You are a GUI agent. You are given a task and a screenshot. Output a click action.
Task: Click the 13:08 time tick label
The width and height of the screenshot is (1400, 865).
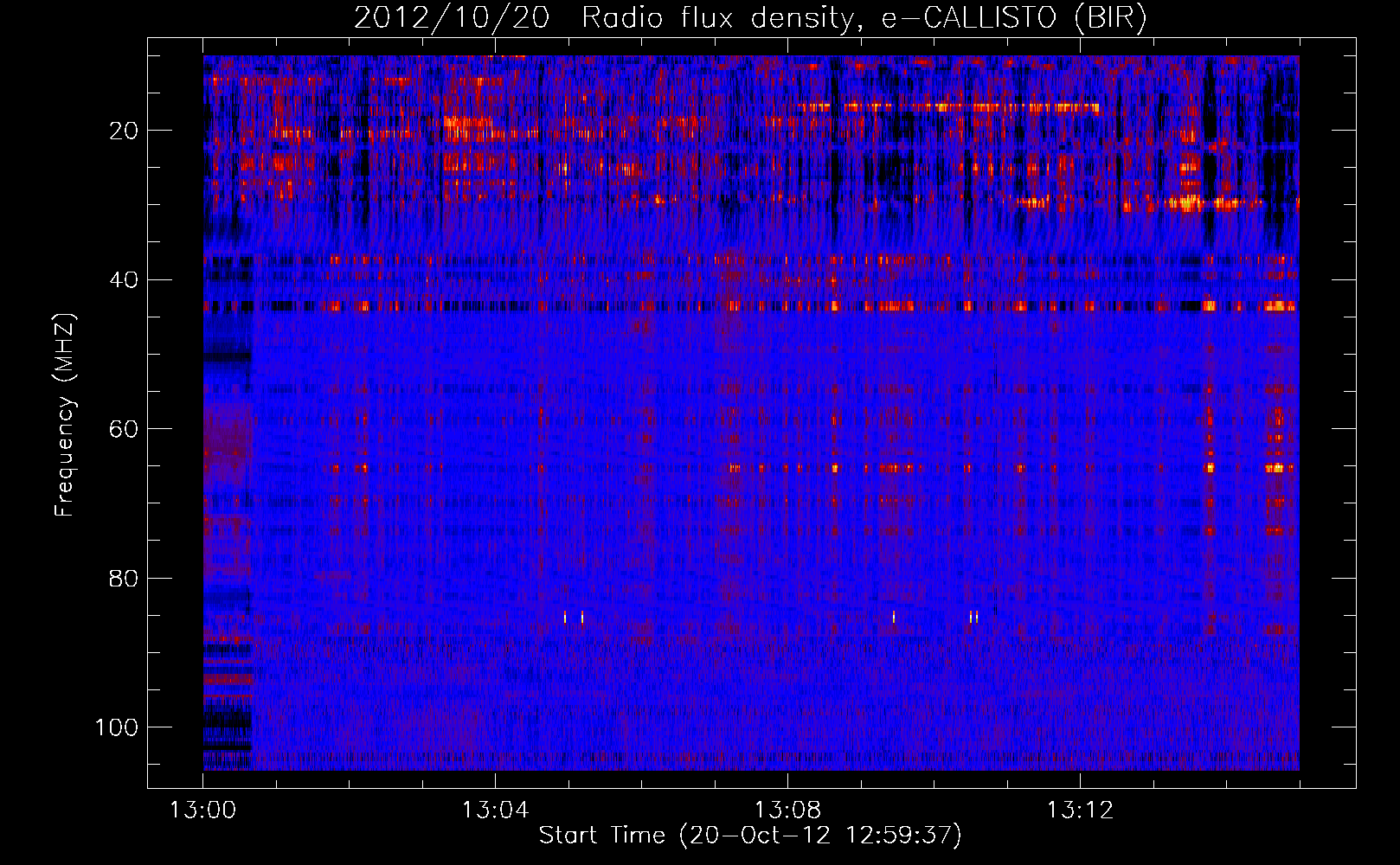pos(787,811)
